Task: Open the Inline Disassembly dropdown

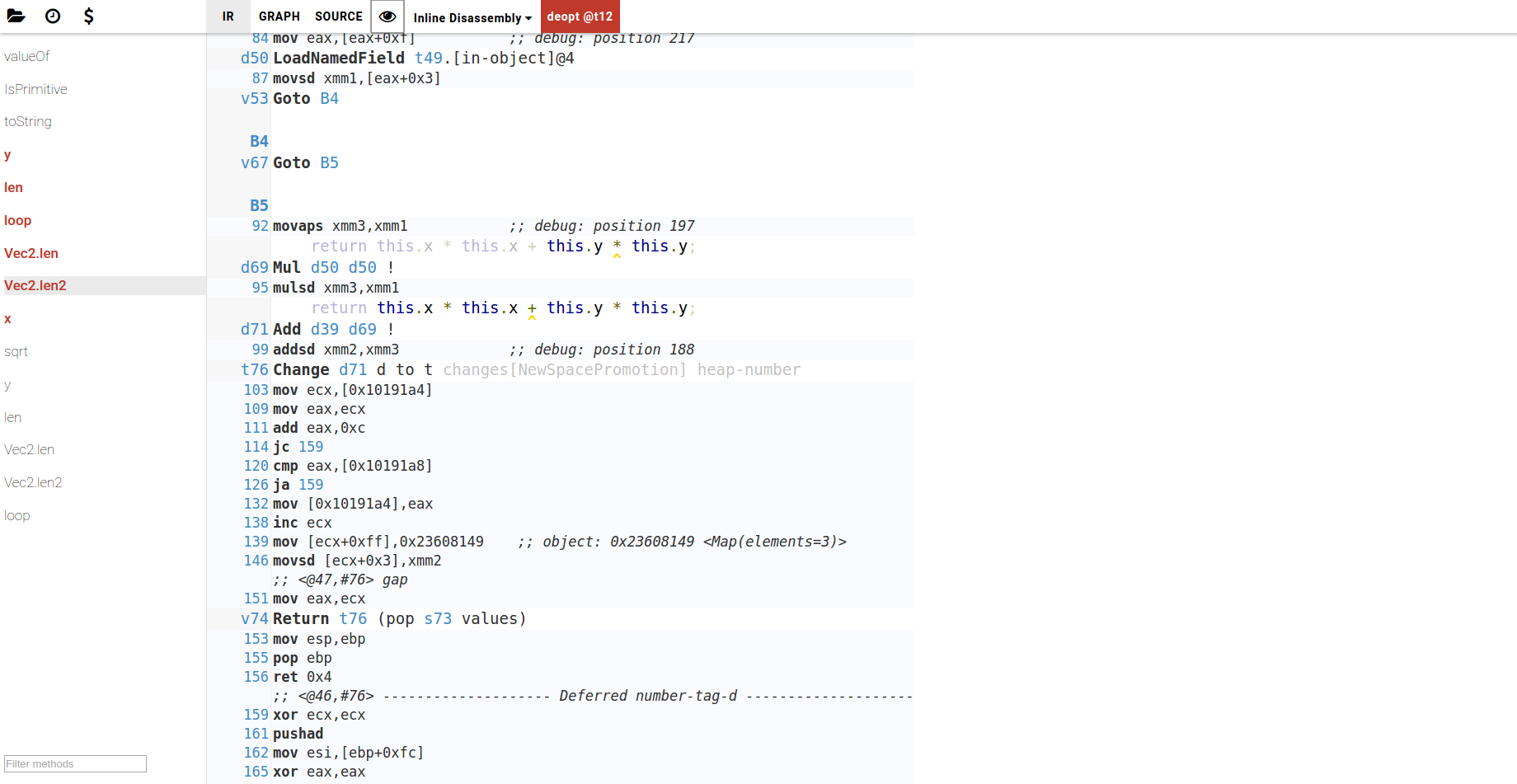Action: coord(472,17)
